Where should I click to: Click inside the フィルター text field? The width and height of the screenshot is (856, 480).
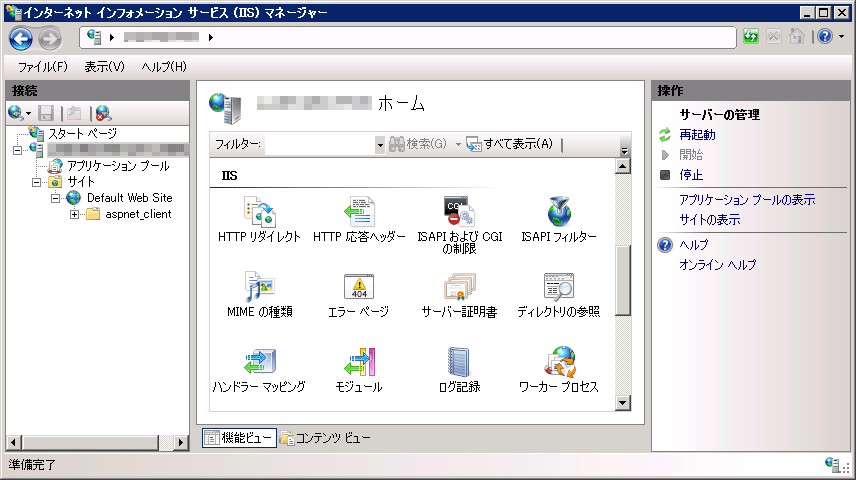coord(320,145)
